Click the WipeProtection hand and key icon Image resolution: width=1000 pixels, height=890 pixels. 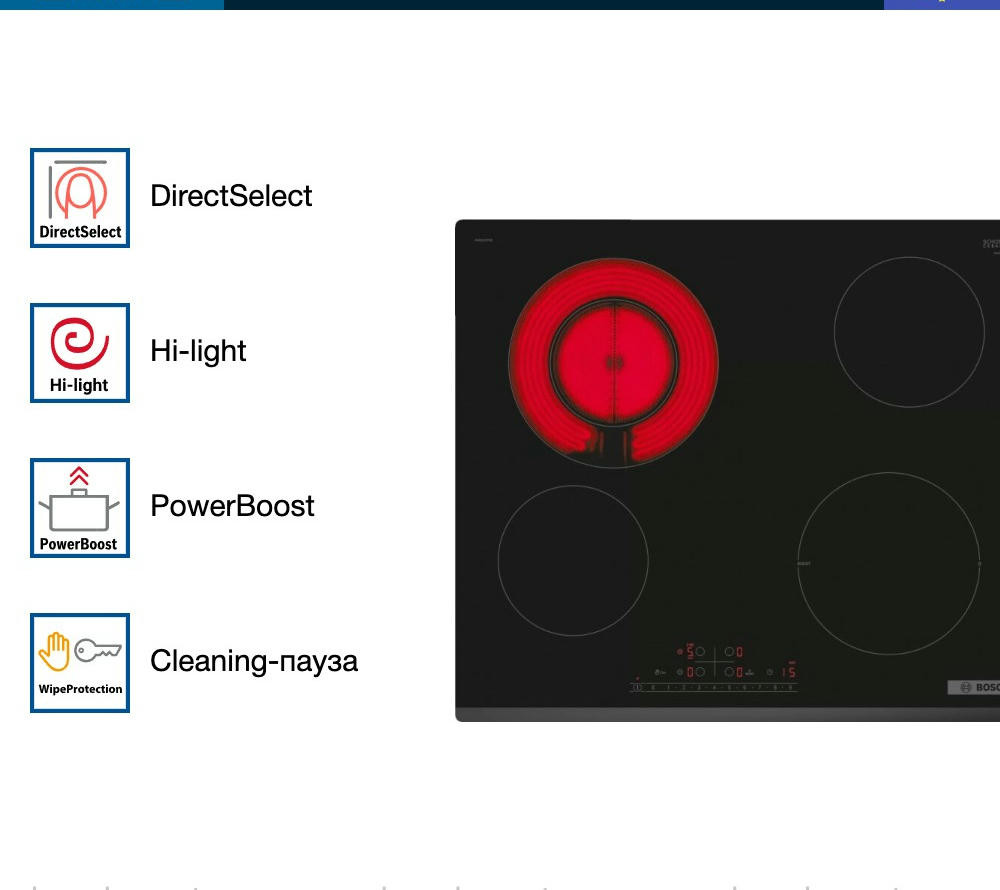click(x=80, y=663)
